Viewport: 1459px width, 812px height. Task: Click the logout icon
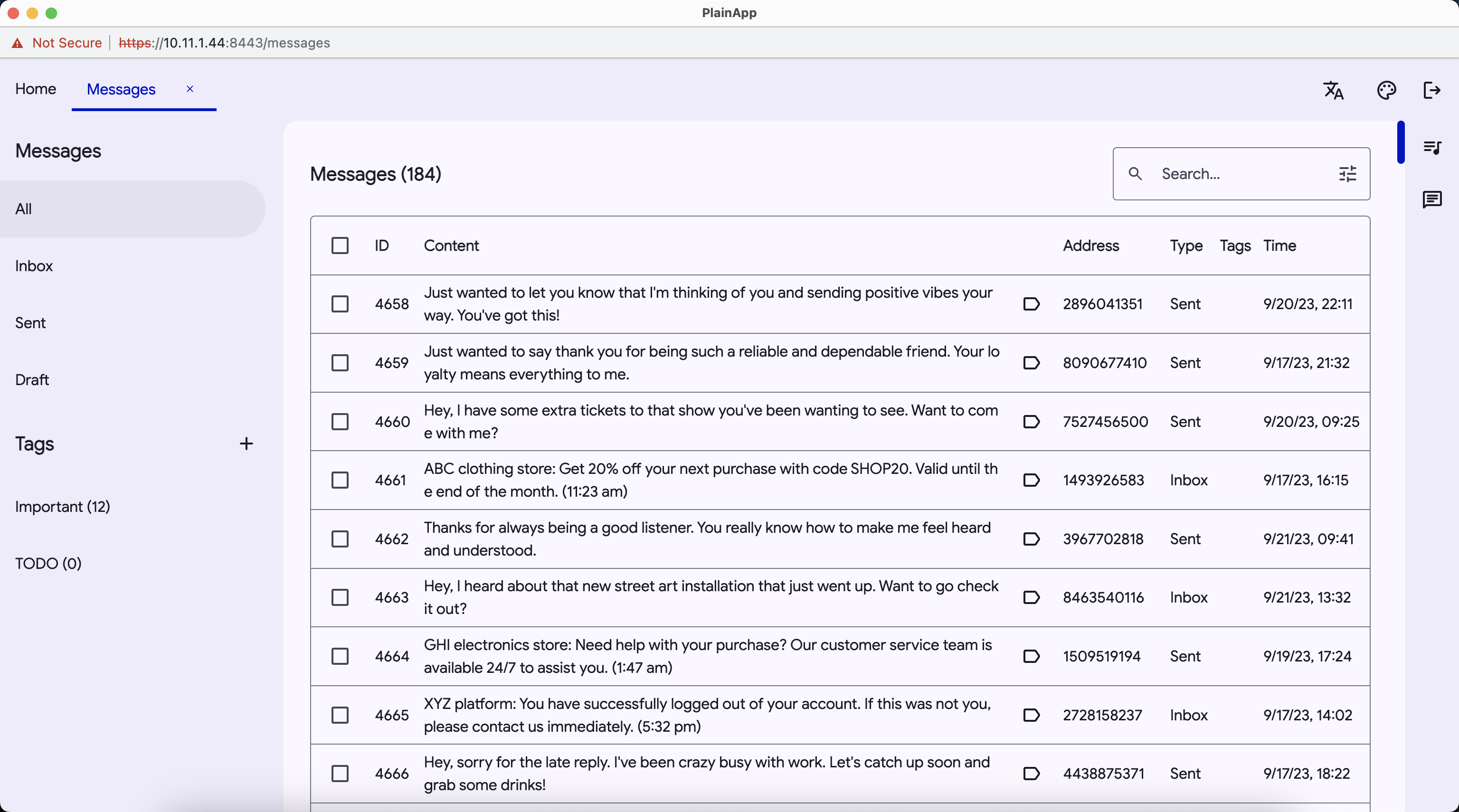[1431, 90]
